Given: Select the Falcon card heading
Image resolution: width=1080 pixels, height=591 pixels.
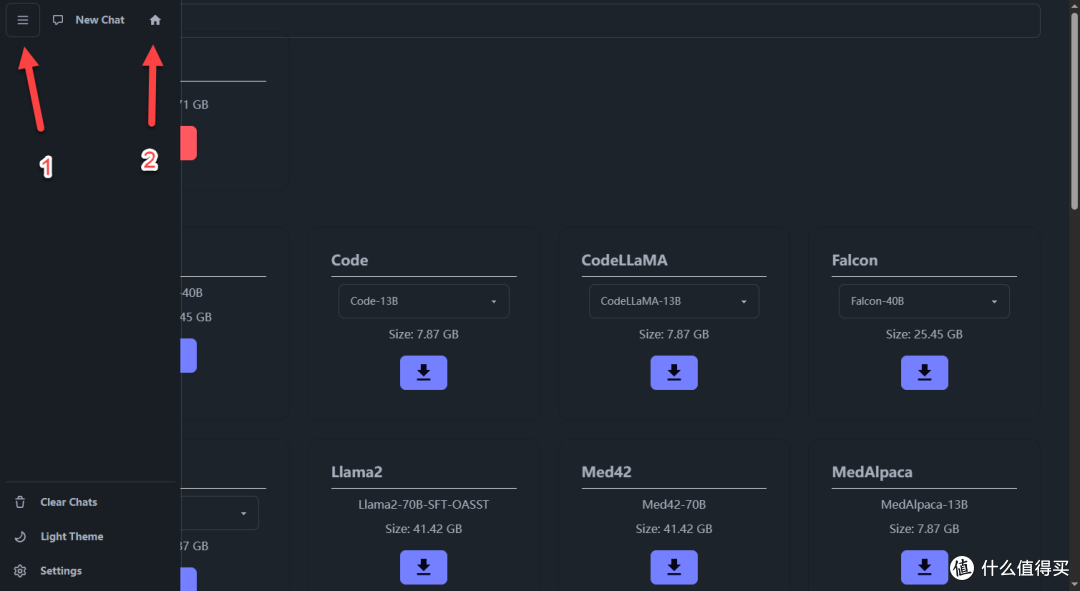Looking at the screenshot, I should click(x=855, y=260).
